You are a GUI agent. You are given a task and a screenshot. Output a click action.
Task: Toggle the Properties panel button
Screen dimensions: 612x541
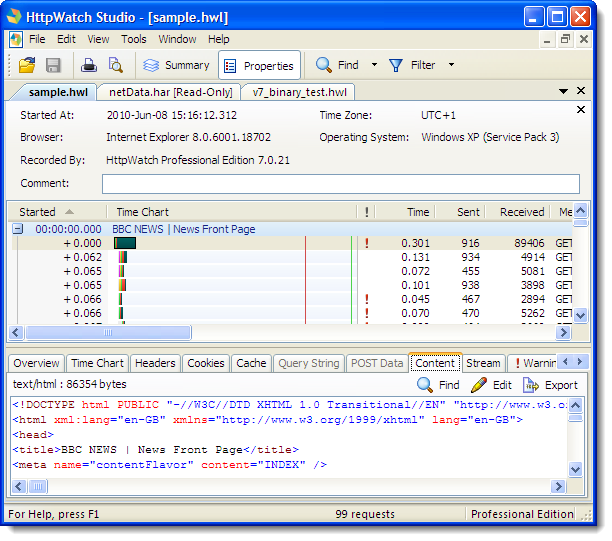tap(260, 66)
